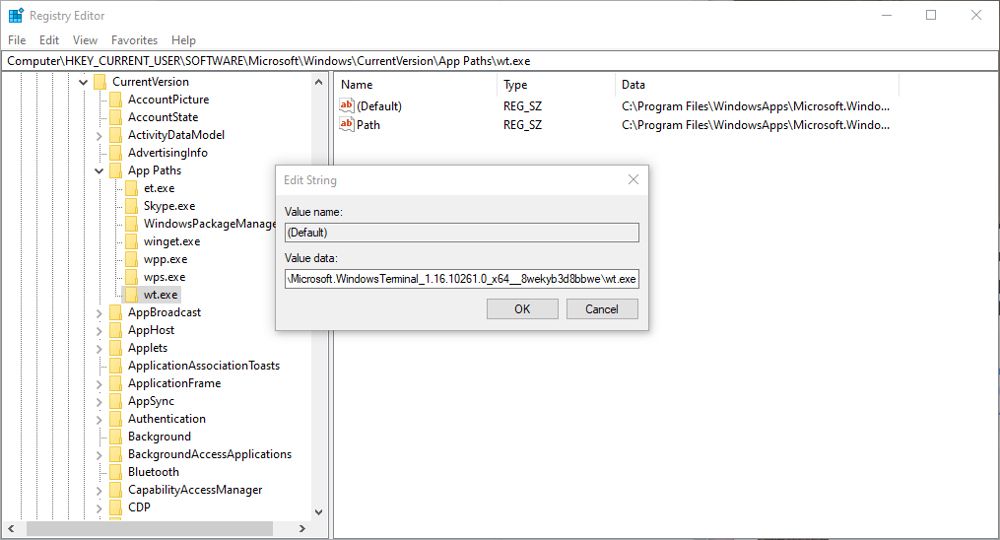
Task: Select the Skype.exe folder icon
Action: coord(131,206)
